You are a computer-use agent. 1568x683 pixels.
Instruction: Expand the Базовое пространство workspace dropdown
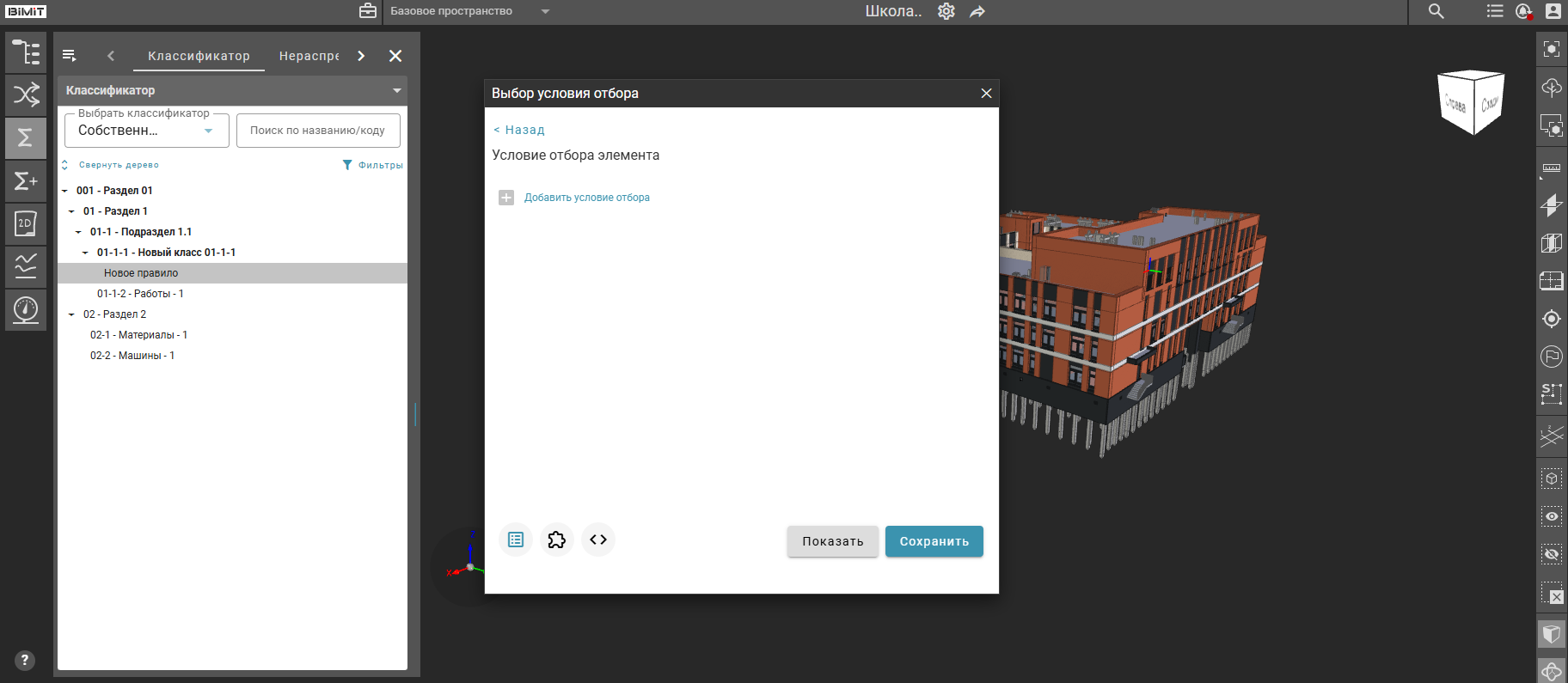pos(545,11)
